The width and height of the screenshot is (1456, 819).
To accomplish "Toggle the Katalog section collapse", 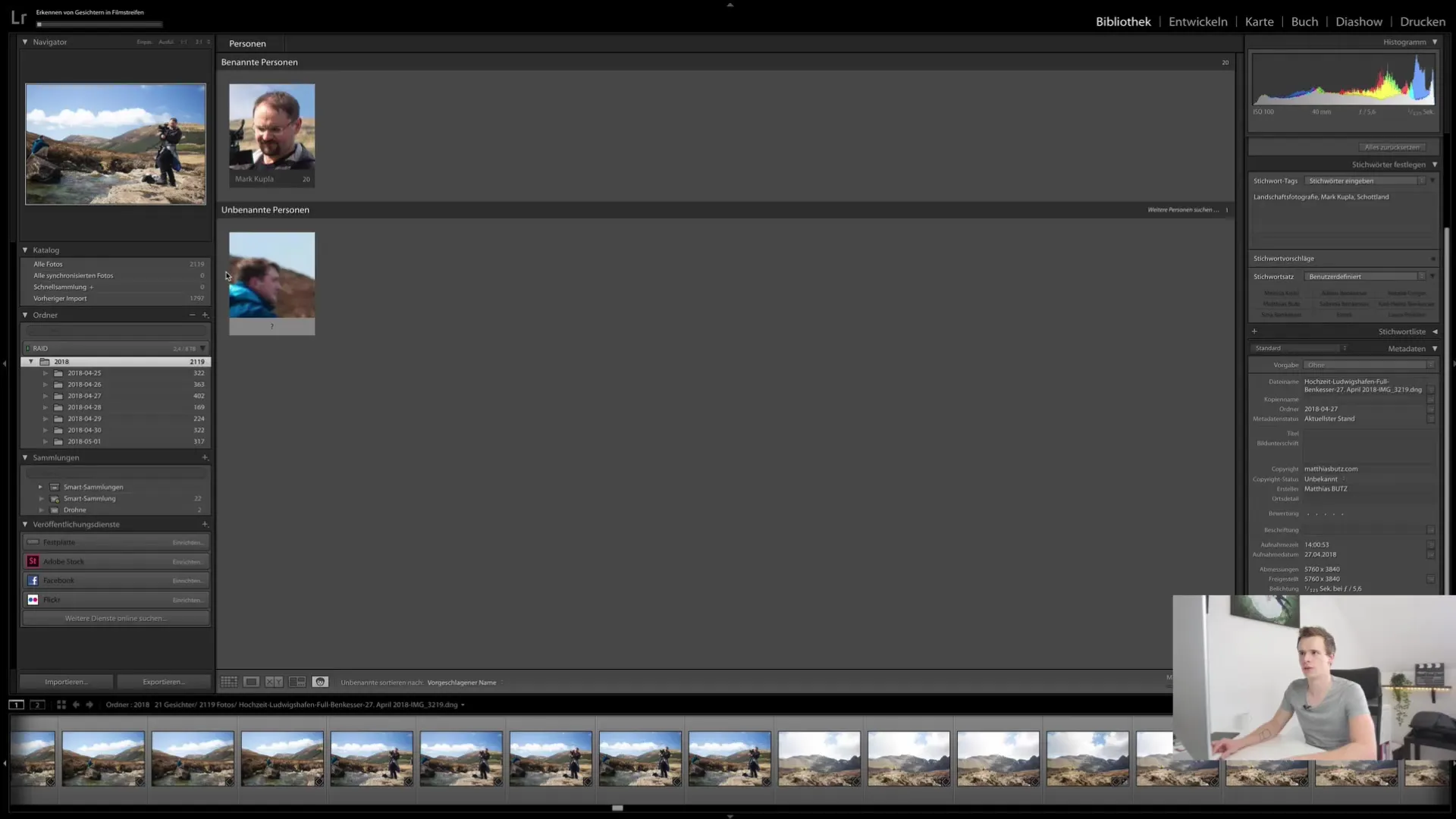I will [x=25, y=249].
